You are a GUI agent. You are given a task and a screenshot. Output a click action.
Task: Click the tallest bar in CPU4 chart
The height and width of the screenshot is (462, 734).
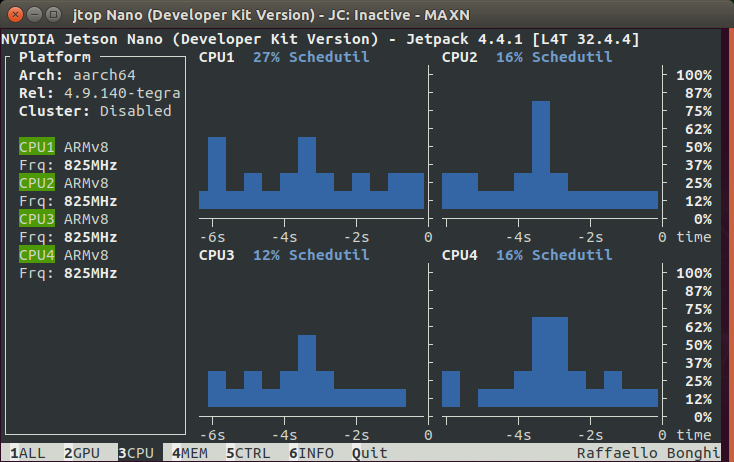550,361
